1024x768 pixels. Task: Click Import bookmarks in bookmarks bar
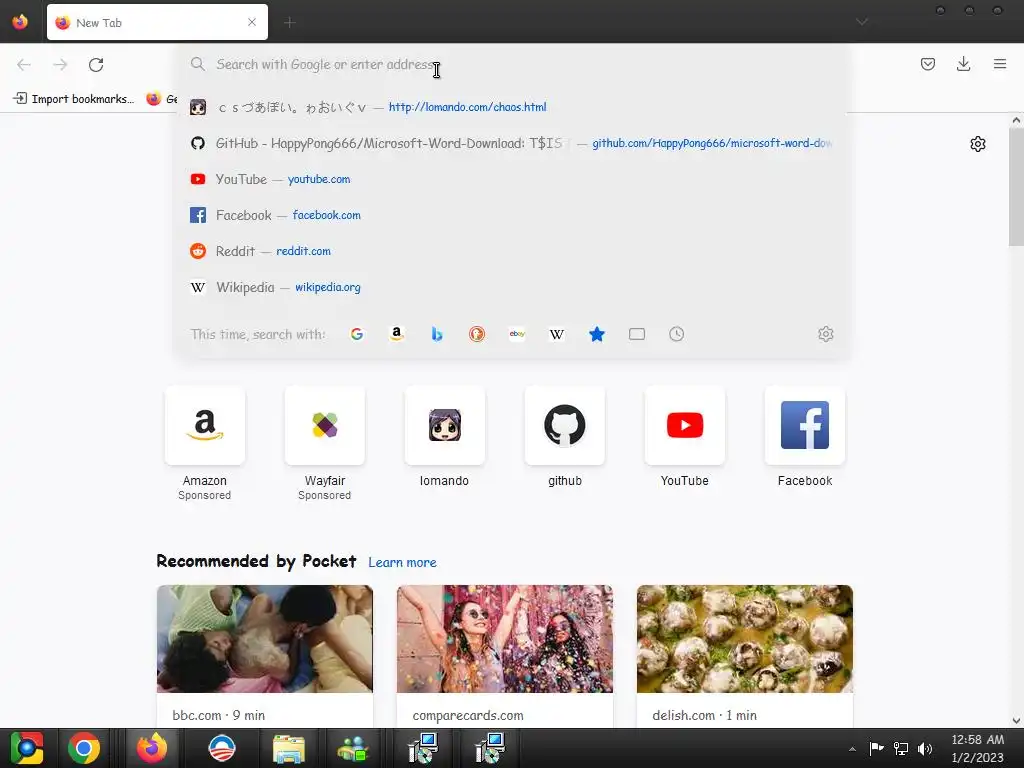(74, 99)
